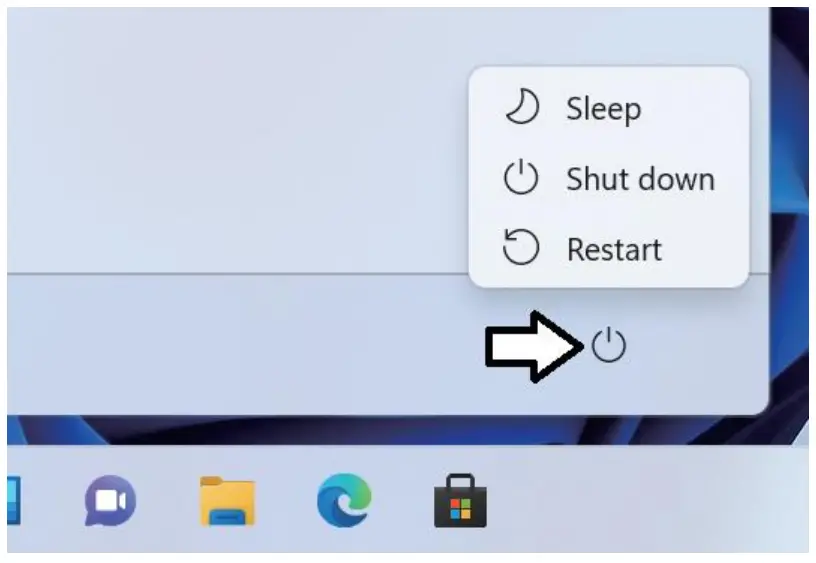
Task: Click the Shut down text label
Action: (x=640, y=179)
